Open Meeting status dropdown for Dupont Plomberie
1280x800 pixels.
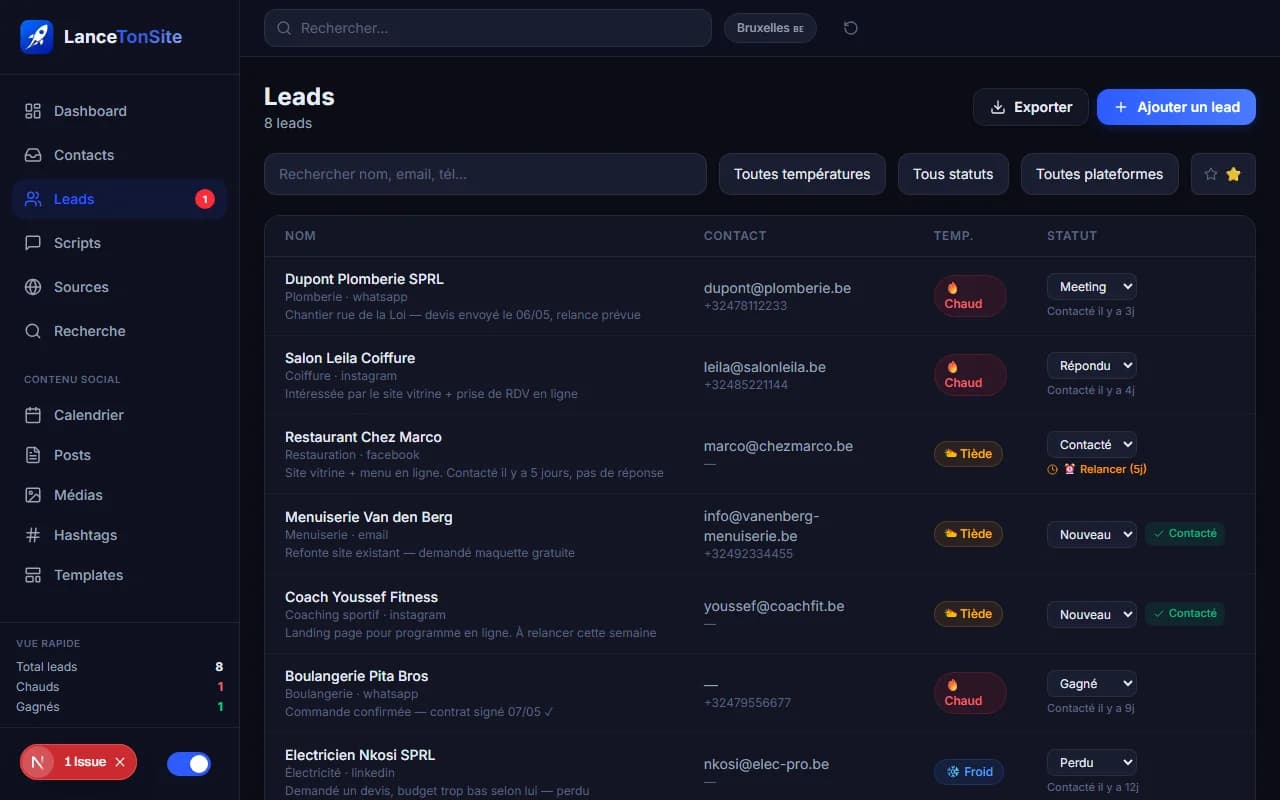pos(1092,287)
